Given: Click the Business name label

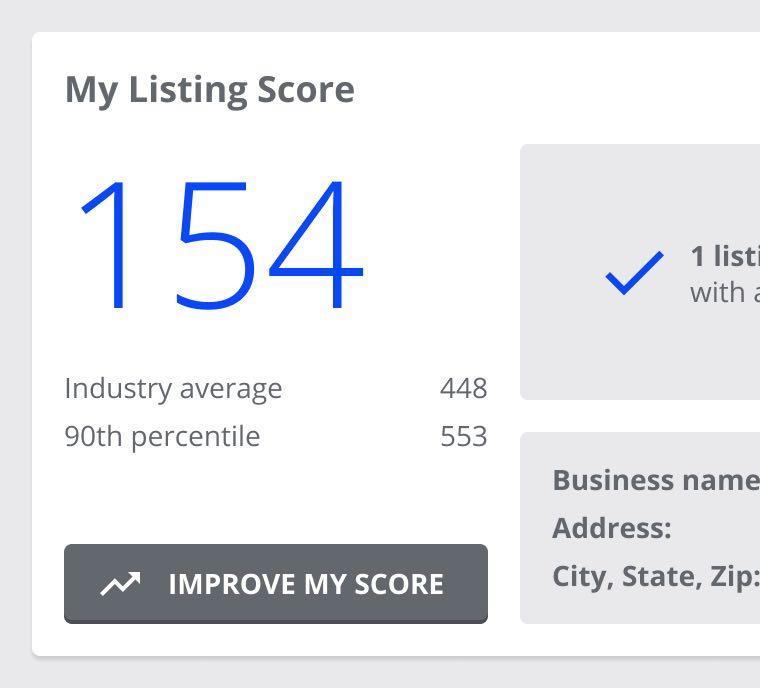Looking at the screenshot, I should point(655,480).
